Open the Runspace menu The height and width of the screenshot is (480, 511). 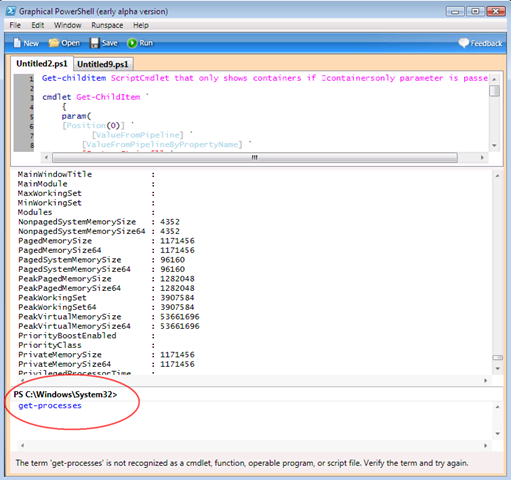[x=107, y=25]
